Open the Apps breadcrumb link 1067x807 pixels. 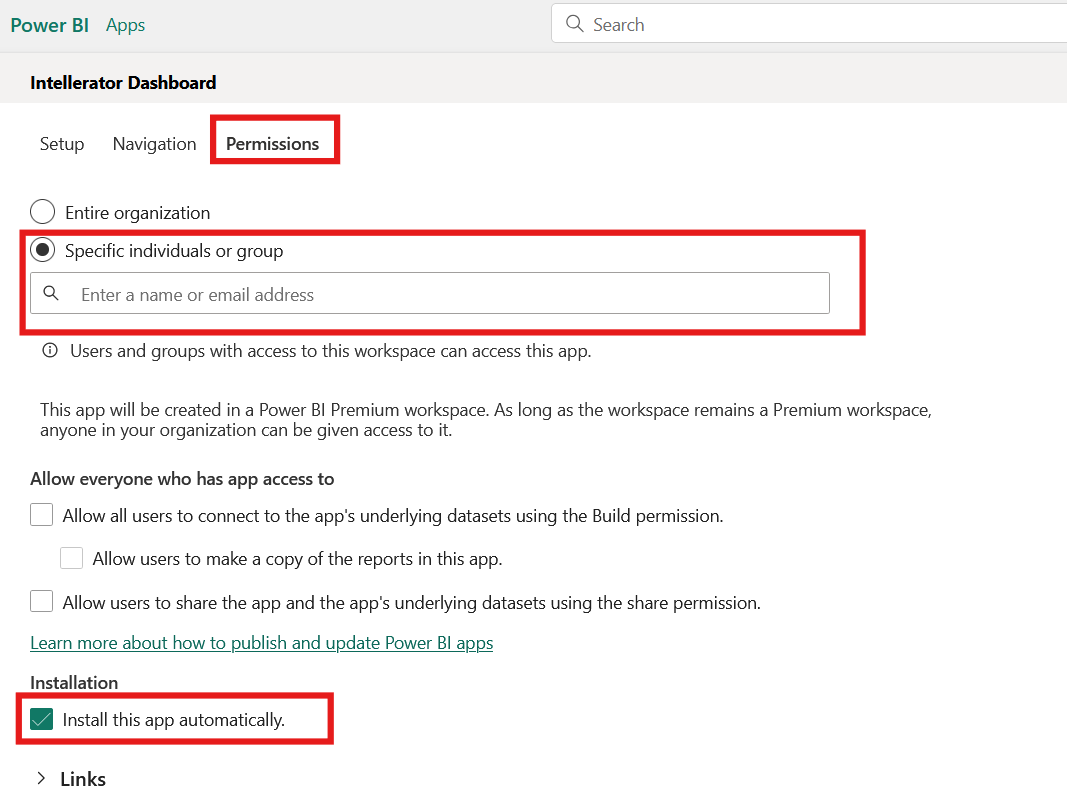click(126, 25)
